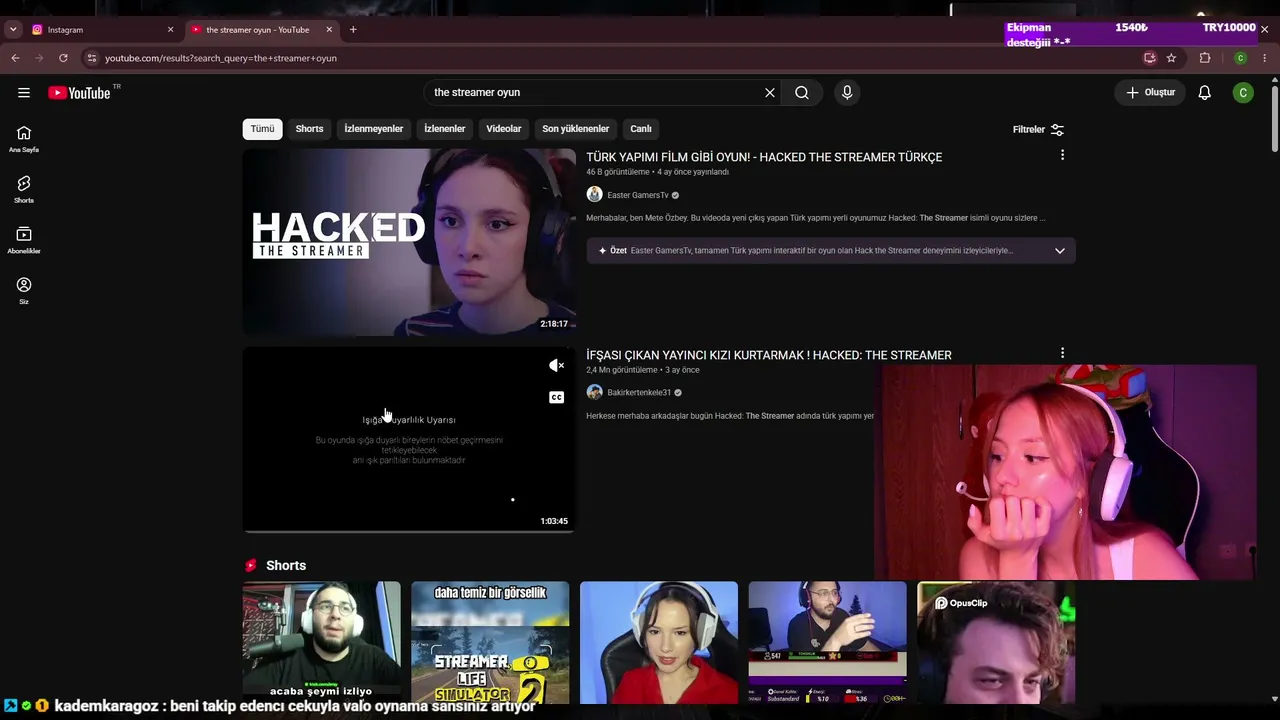Image resolution: width=1280 pixels, height=720 pixels.
Task: Open Ana Sayfa in the sidebar
Action: pyautogui.click(x=24, y=139)
